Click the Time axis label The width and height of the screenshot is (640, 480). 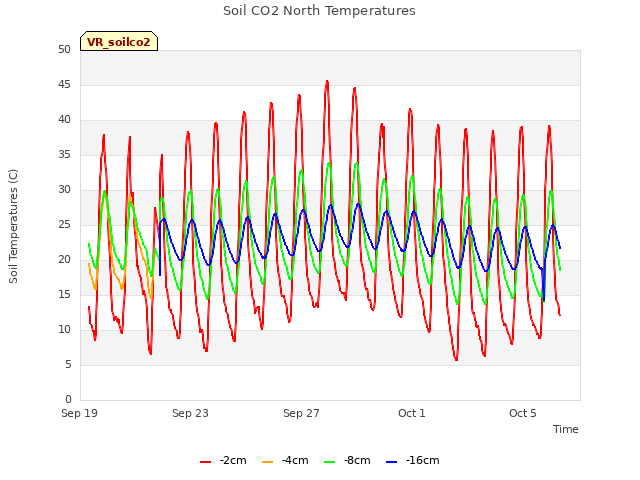[x=566, y=429]
